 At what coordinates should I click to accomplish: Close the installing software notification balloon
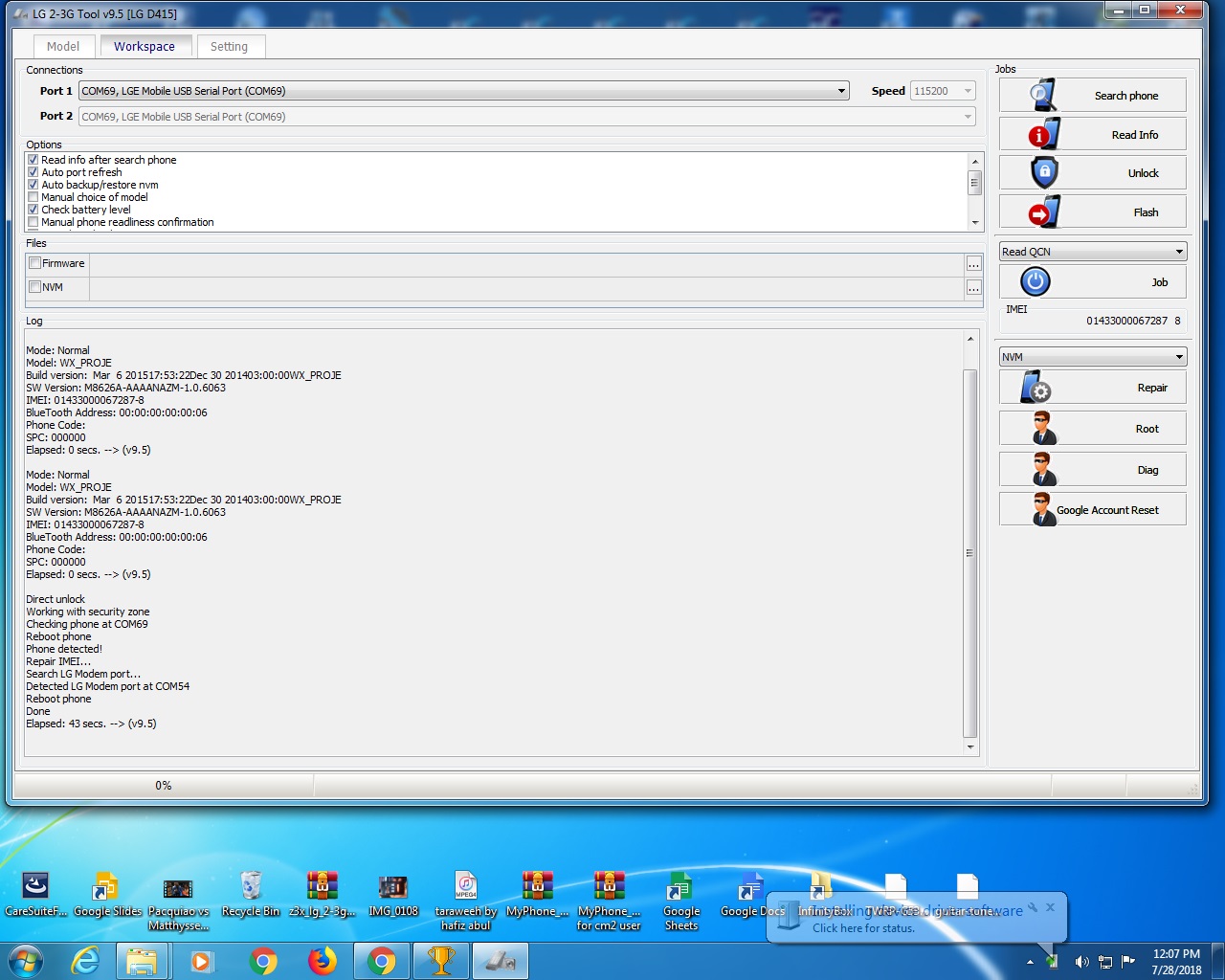point(1050,907)
